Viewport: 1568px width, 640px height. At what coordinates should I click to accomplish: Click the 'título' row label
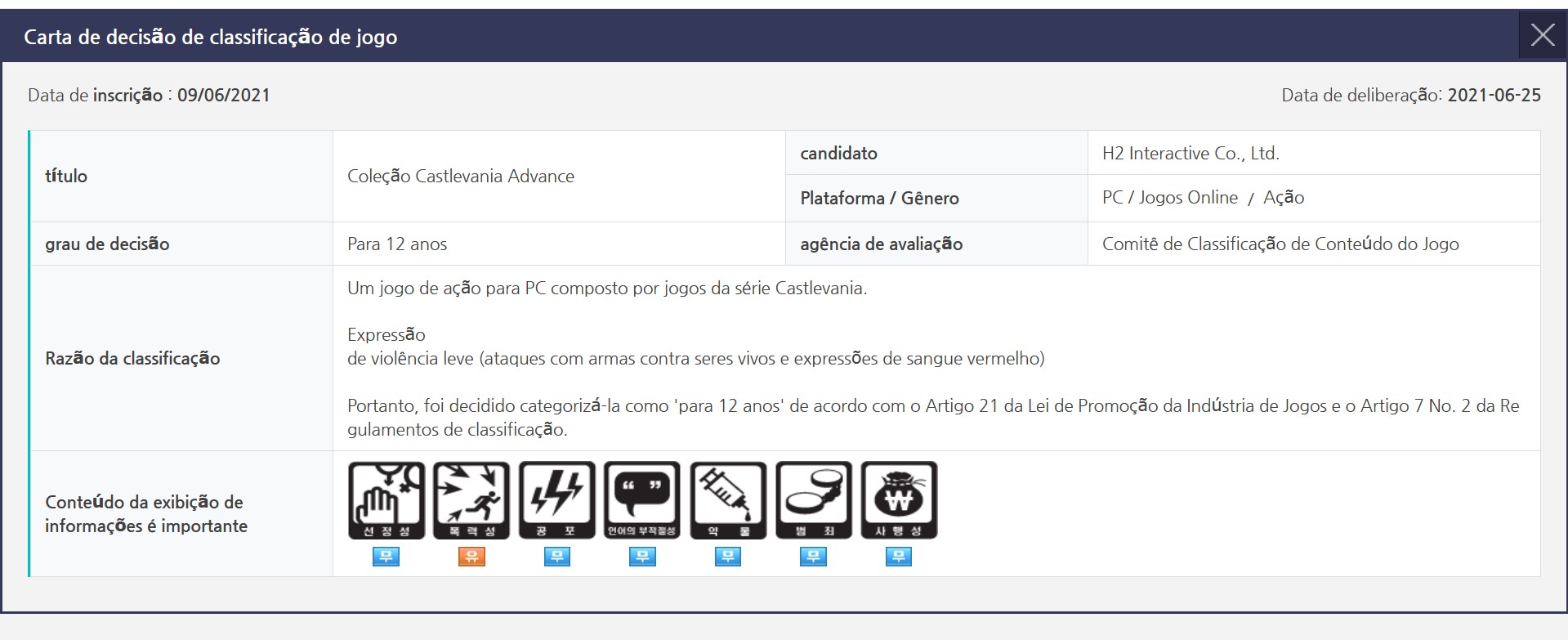pyautogui.click(x=66, y=176)
